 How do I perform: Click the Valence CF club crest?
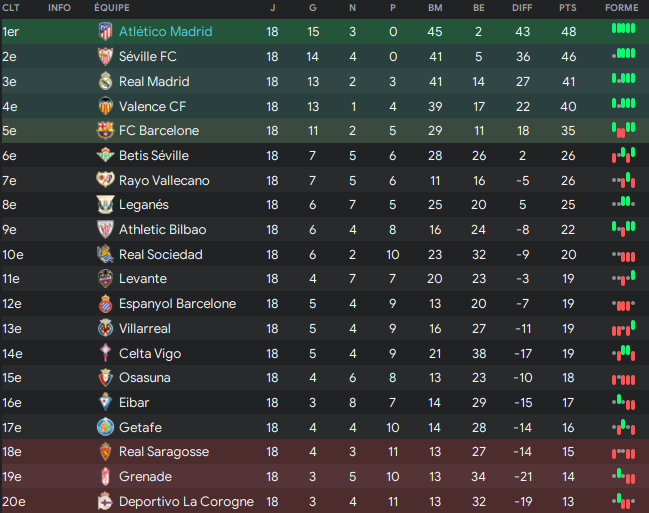coord(105,106)
